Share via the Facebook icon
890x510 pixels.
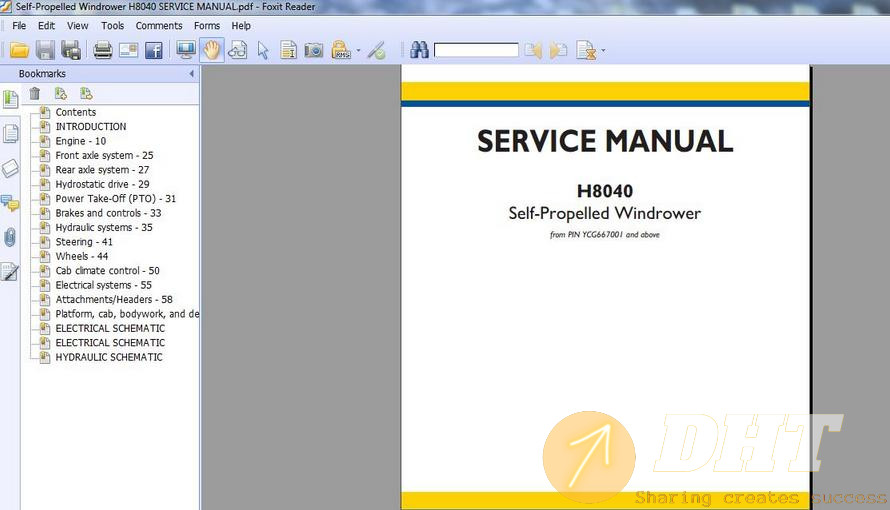pos(154,50)
